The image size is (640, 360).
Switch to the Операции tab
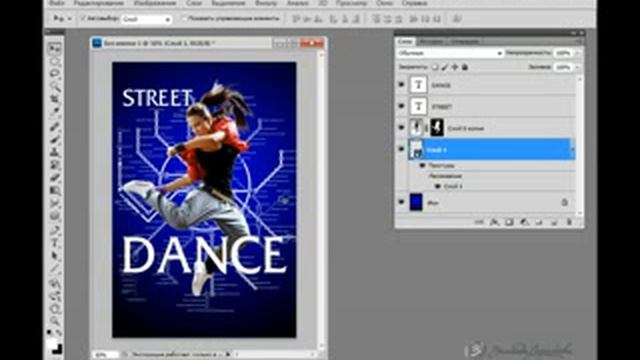tap(464, 42)
